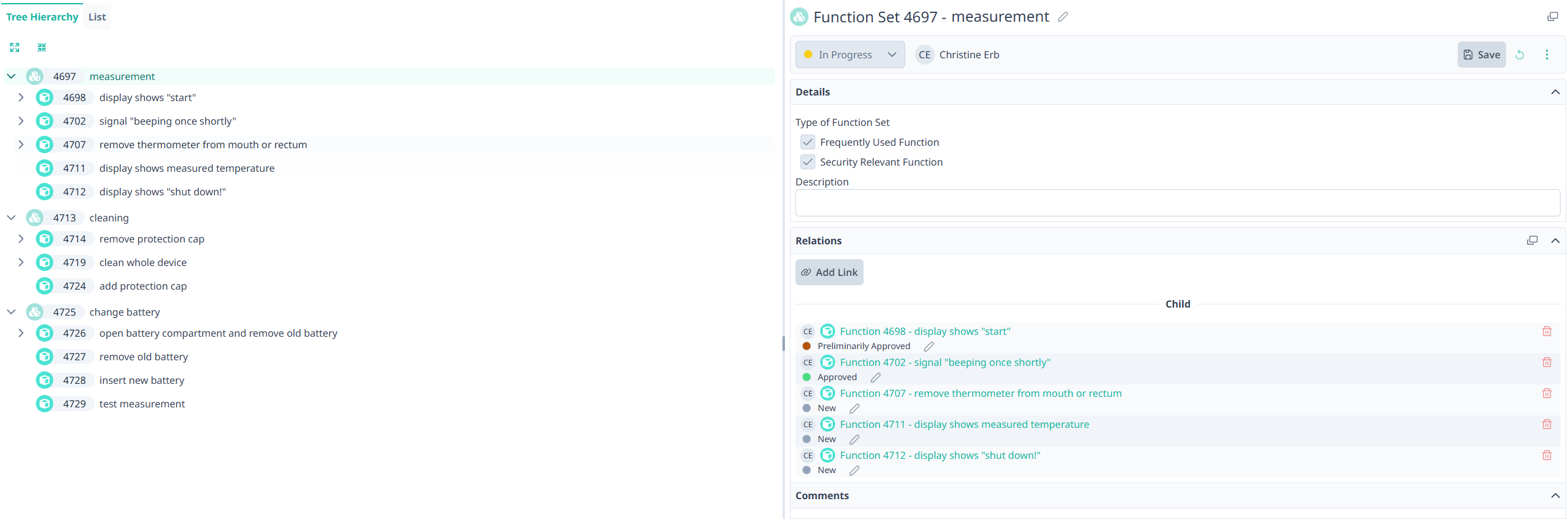The image size is (1568, 519).
Task: Collapse the Relations section chevron
Action: (1555, 241)
